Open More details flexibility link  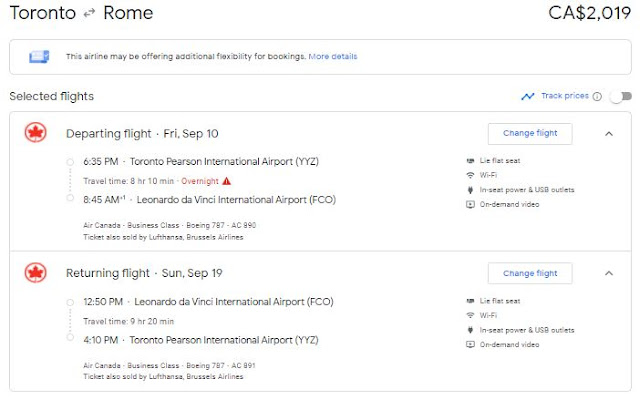[333, 56]
